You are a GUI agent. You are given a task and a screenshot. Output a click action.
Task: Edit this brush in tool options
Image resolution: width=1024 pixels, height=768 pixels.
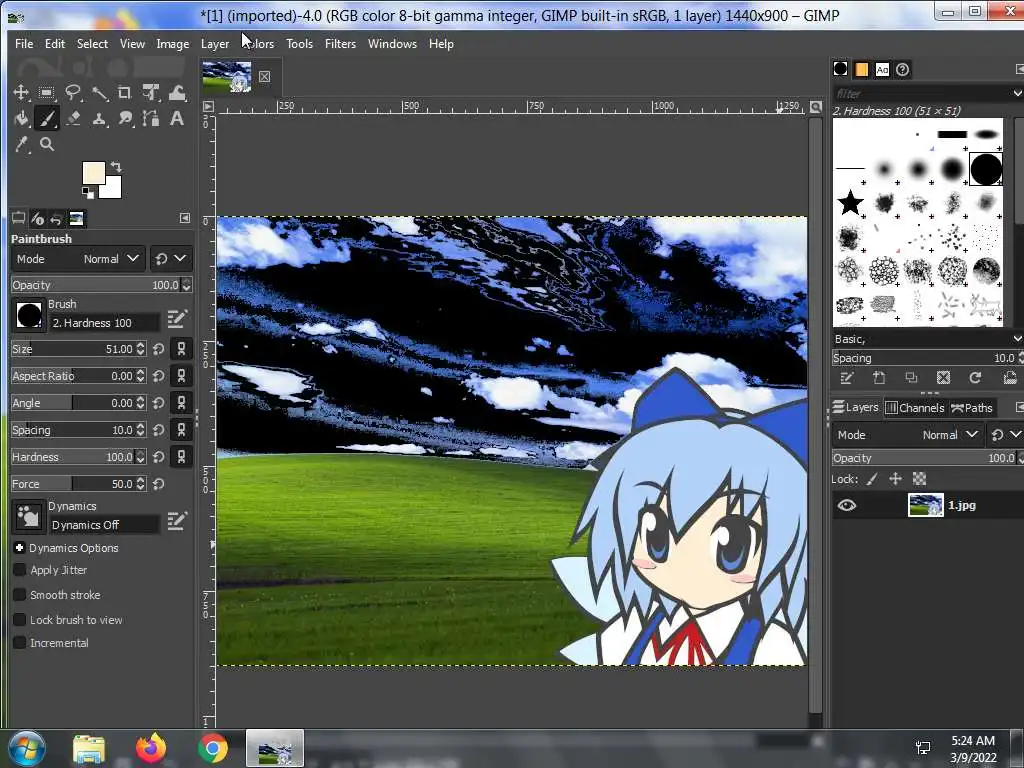click(x=176, y=319)
